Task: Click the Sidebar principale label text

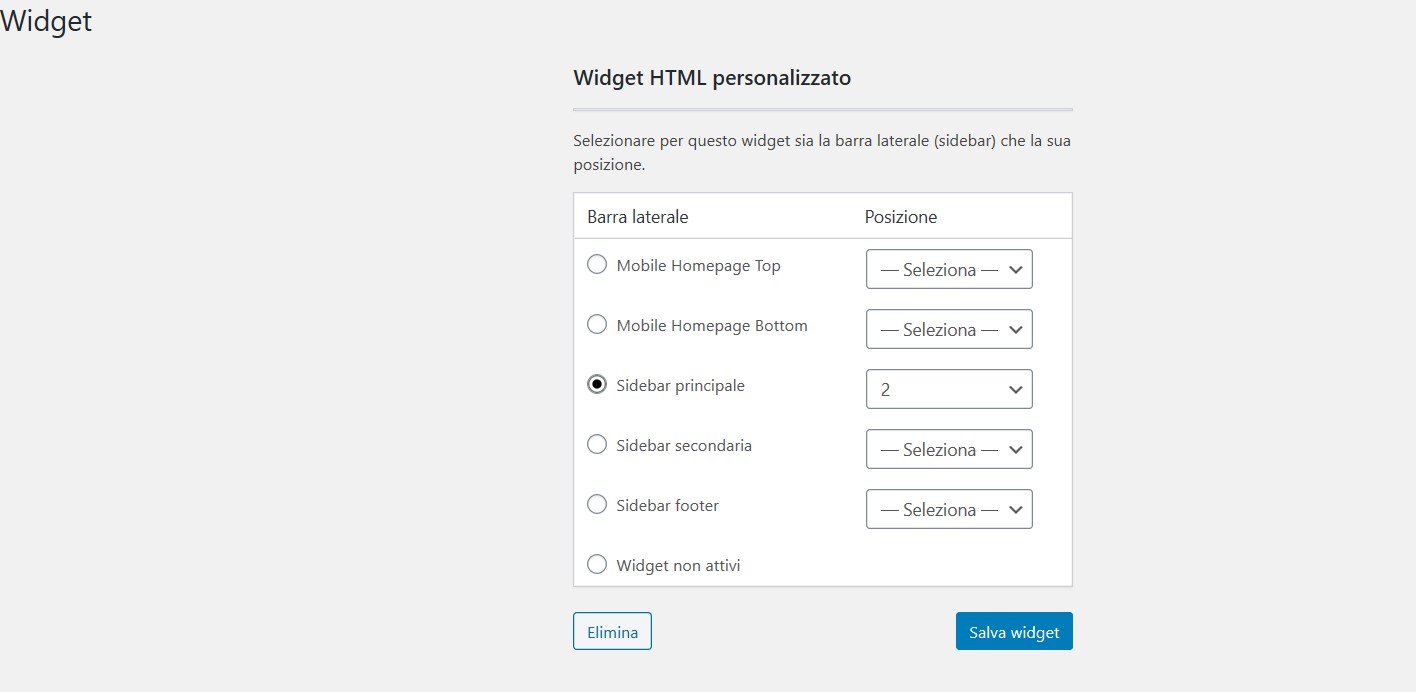Action: [680, 386]
